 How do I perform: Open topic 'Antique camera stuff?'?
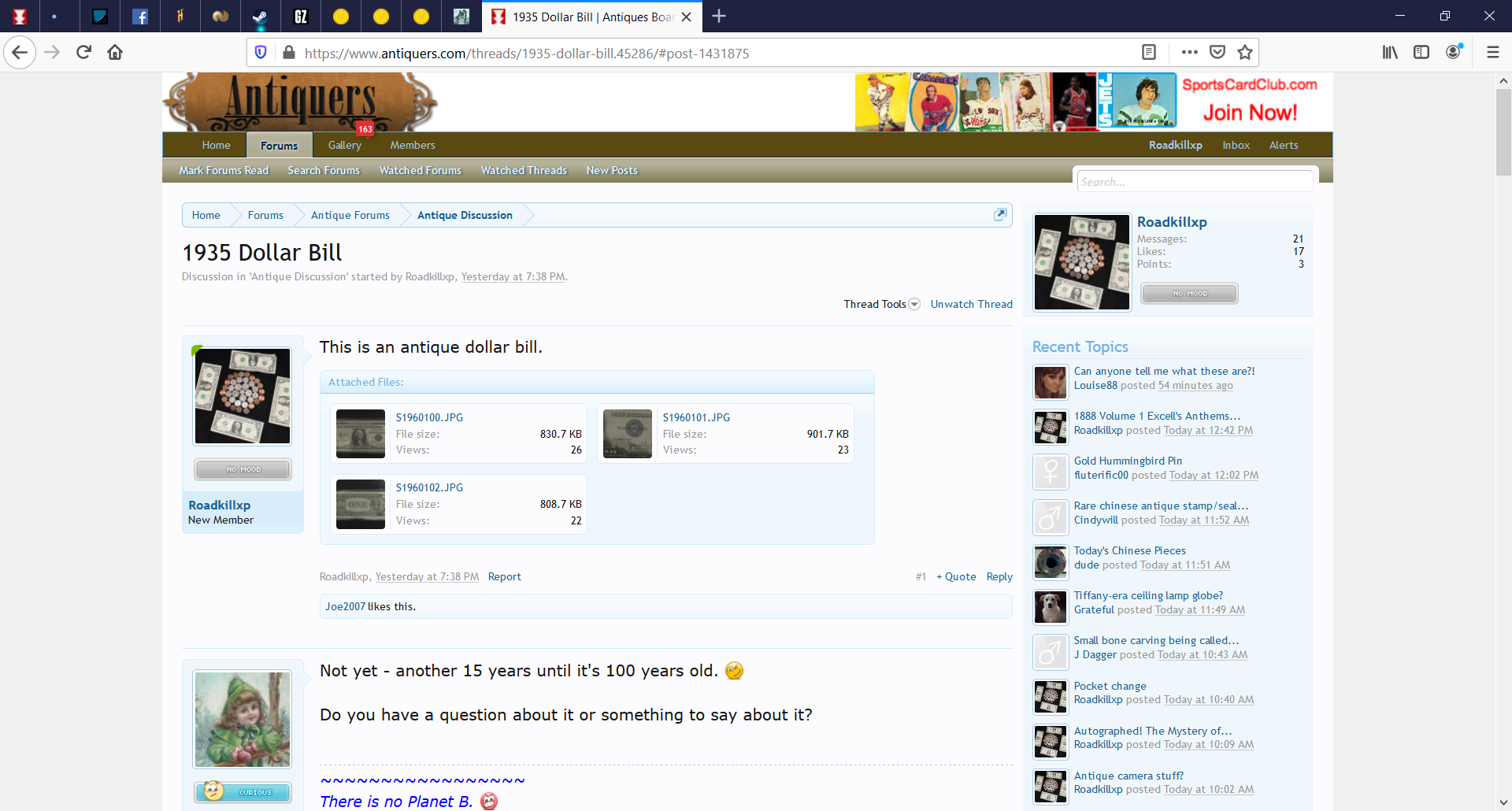pyautogui.click(x=1129, y=776)
